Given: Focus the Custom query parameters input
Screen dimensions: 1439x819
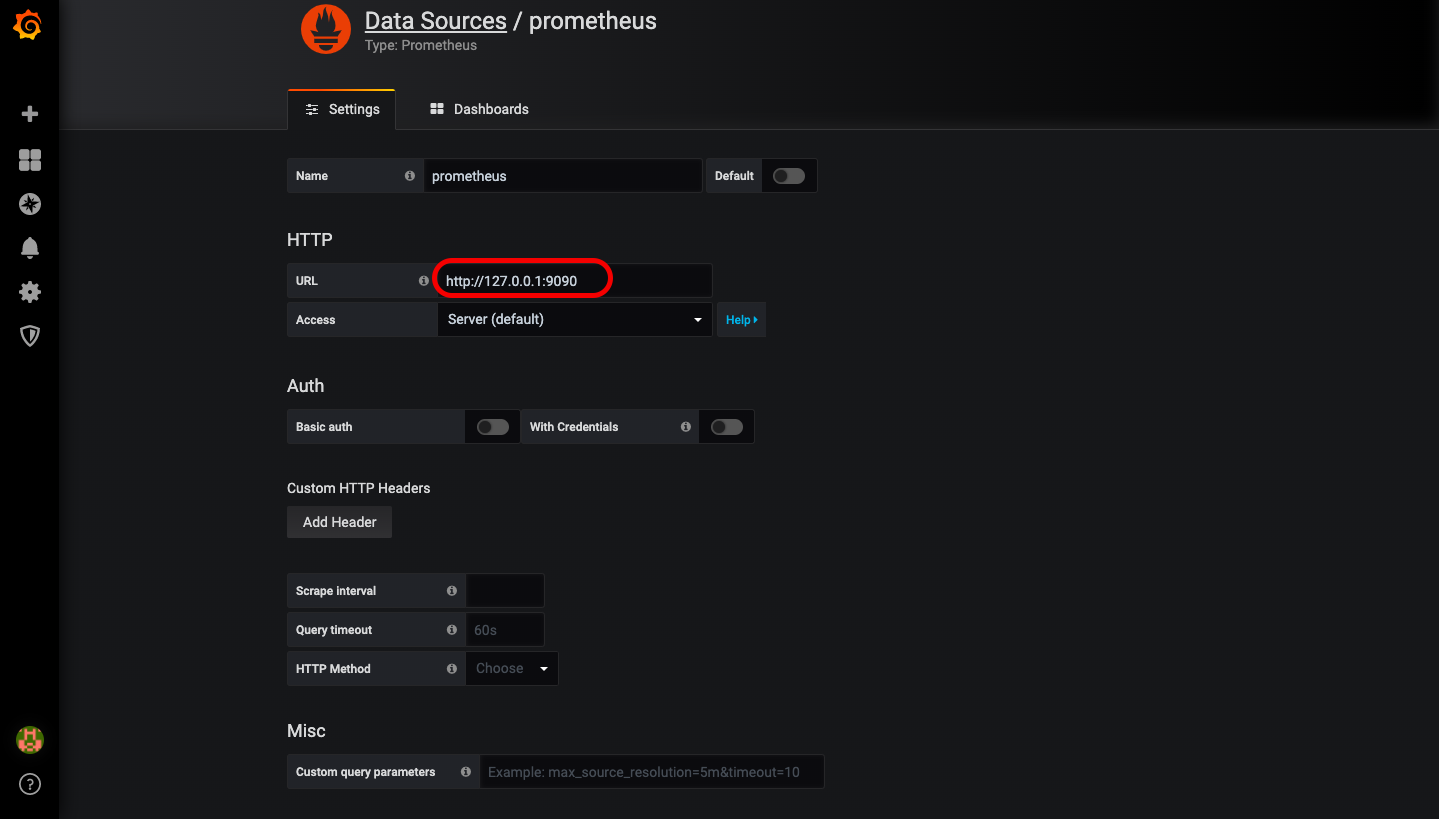Looking at the screenshot, I should [x=652, y=772].
